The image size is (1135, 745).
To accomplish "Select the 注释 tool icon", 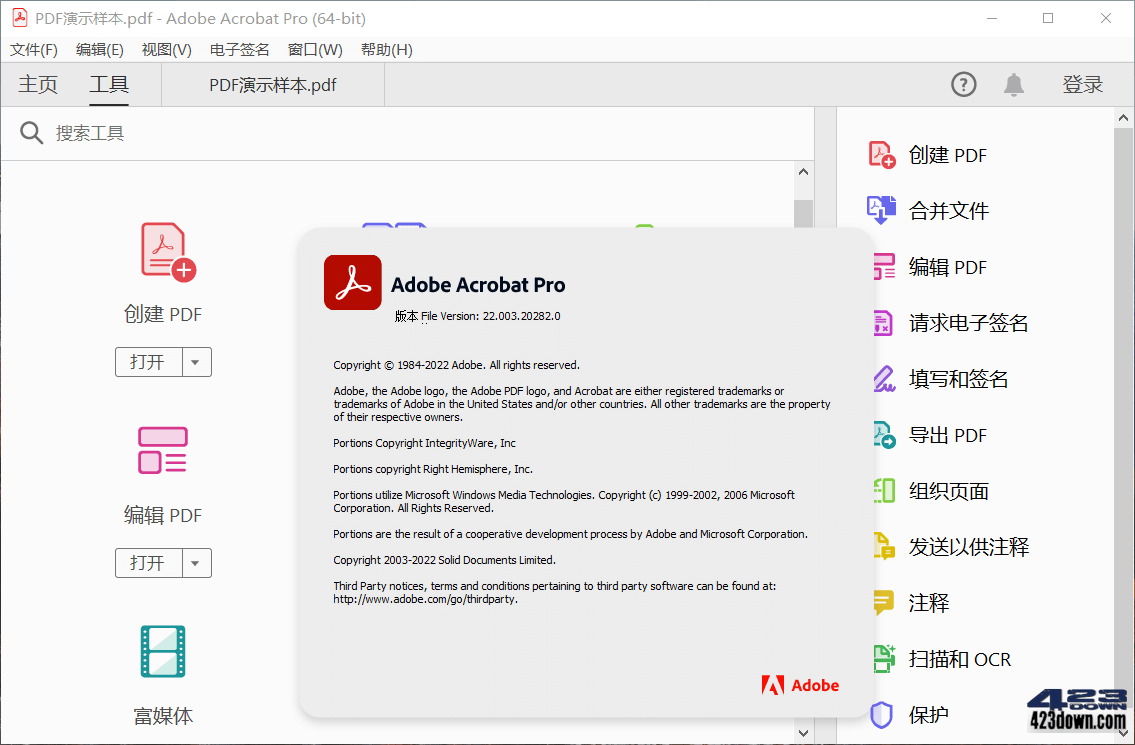I will pyautogui.click(x=881, y=602).
